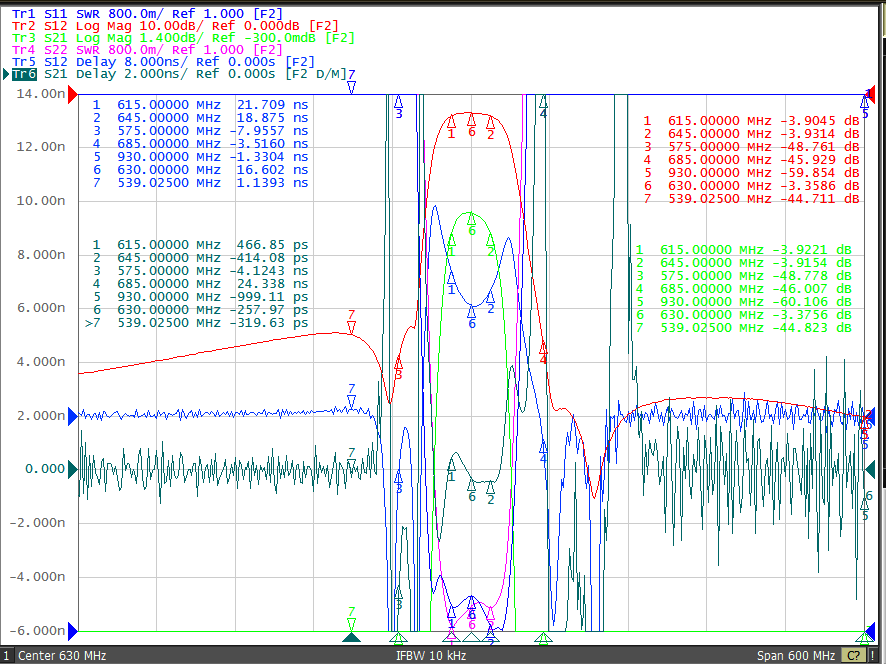Click the -4.000n Y-axis scale label
Viewport: 886px width, 664px height.
point(37,576)
